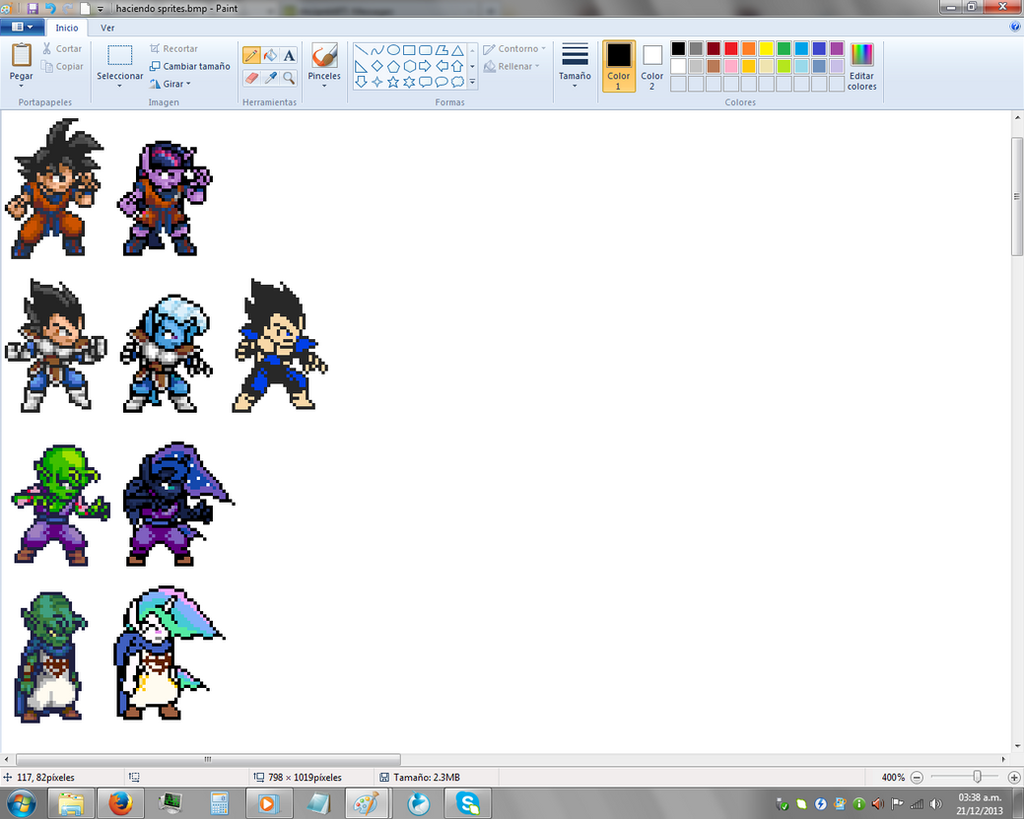Image resolution: width=1024 pixels, height=819 pixels.
Task: Pick the purple color swatch
Action: point(837,48)
